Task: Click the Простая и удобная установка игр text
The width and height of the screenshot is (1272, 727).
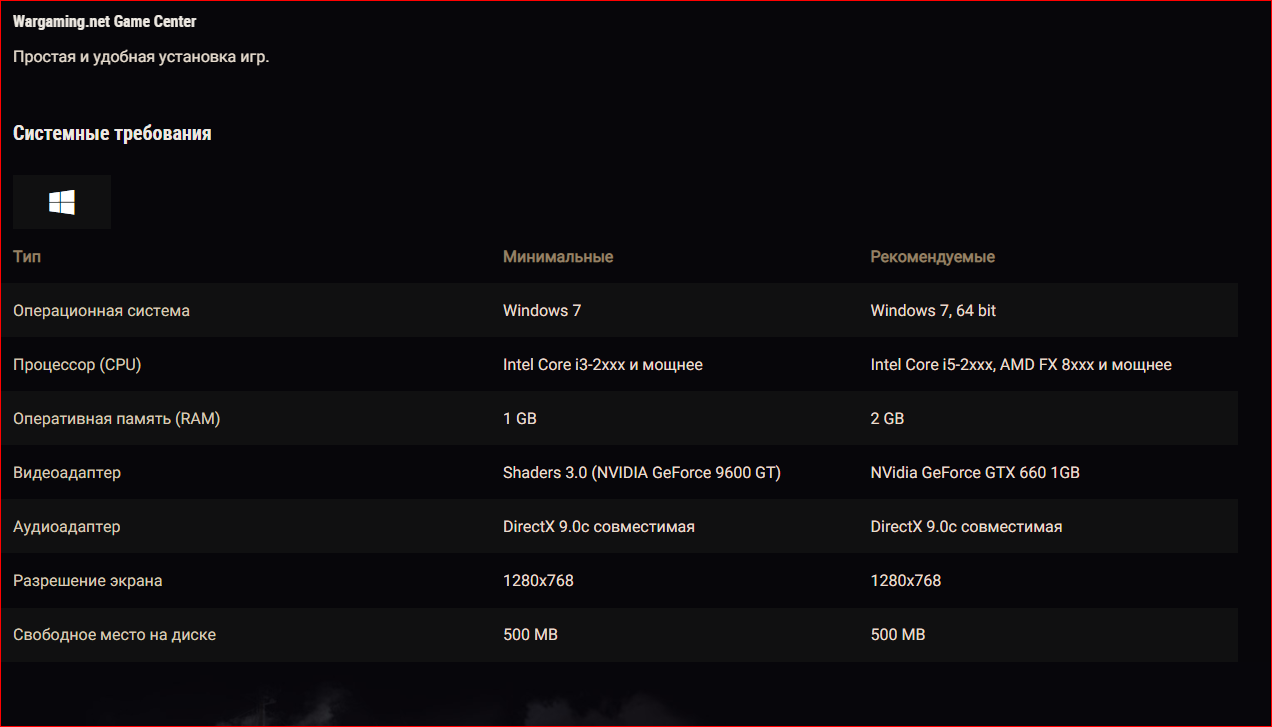Action: point(141,57)
